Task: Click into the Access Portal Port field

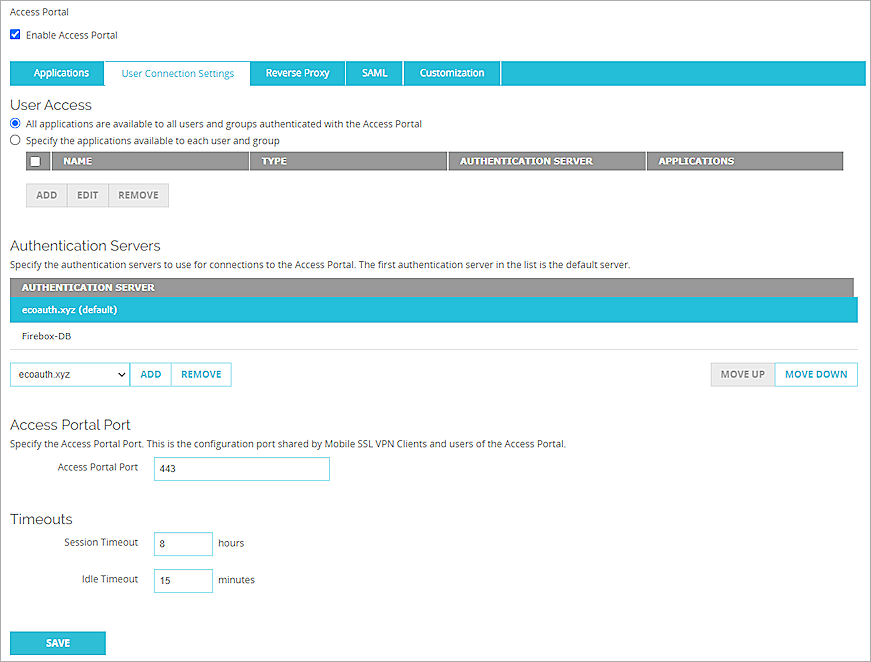Action: 241,468
